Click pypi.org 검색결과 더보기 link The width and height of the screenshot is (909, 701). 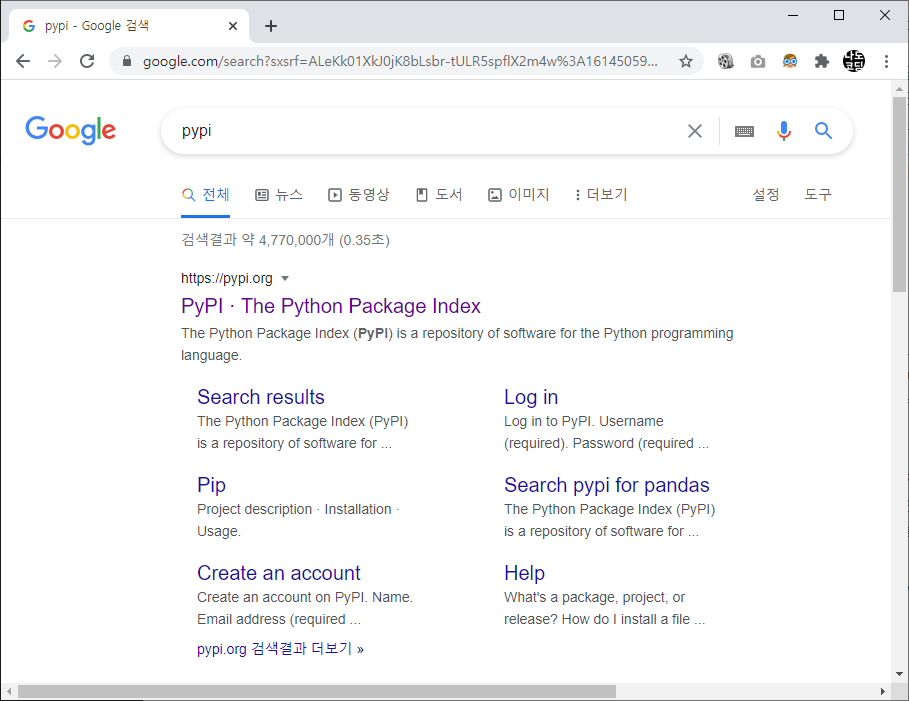click(x=281, y=649)
